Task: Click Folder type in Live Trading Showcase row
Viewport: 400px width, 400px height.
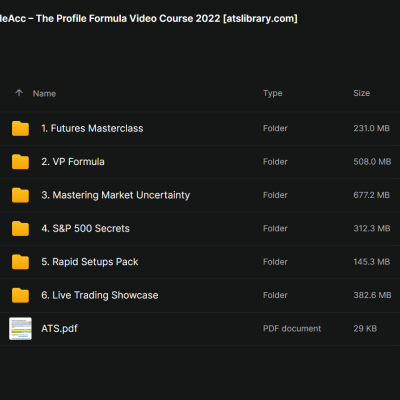Action: pos(275,295)
